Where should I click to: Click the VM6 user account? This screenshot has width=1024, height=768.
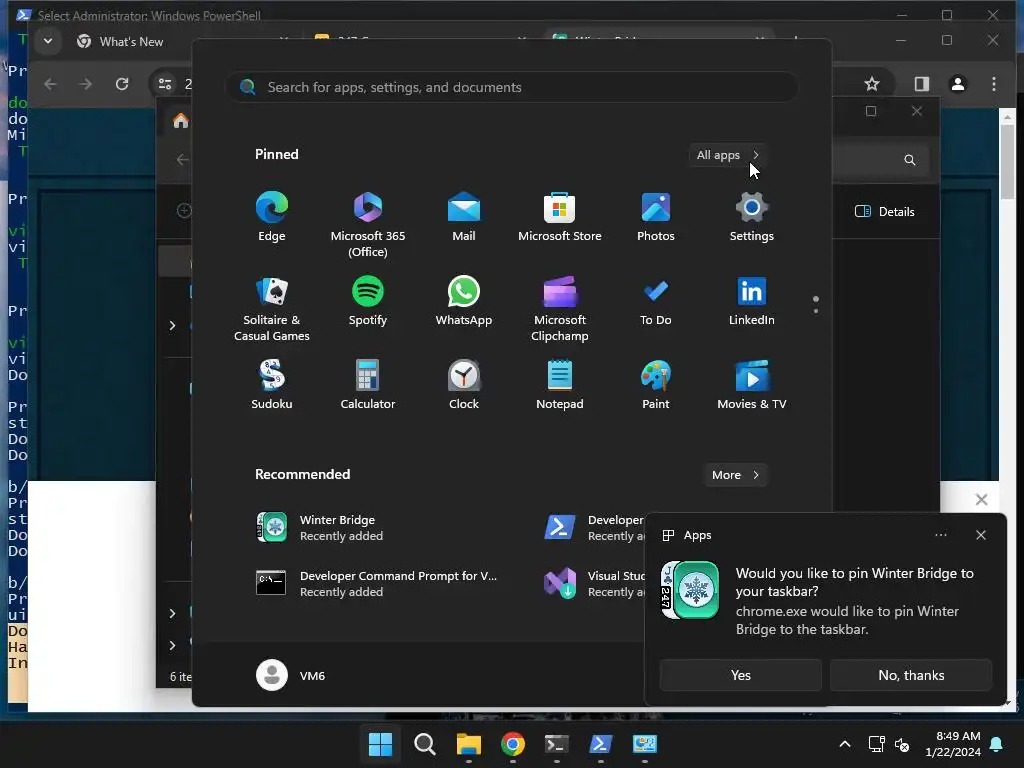click(x=291, y=675)
